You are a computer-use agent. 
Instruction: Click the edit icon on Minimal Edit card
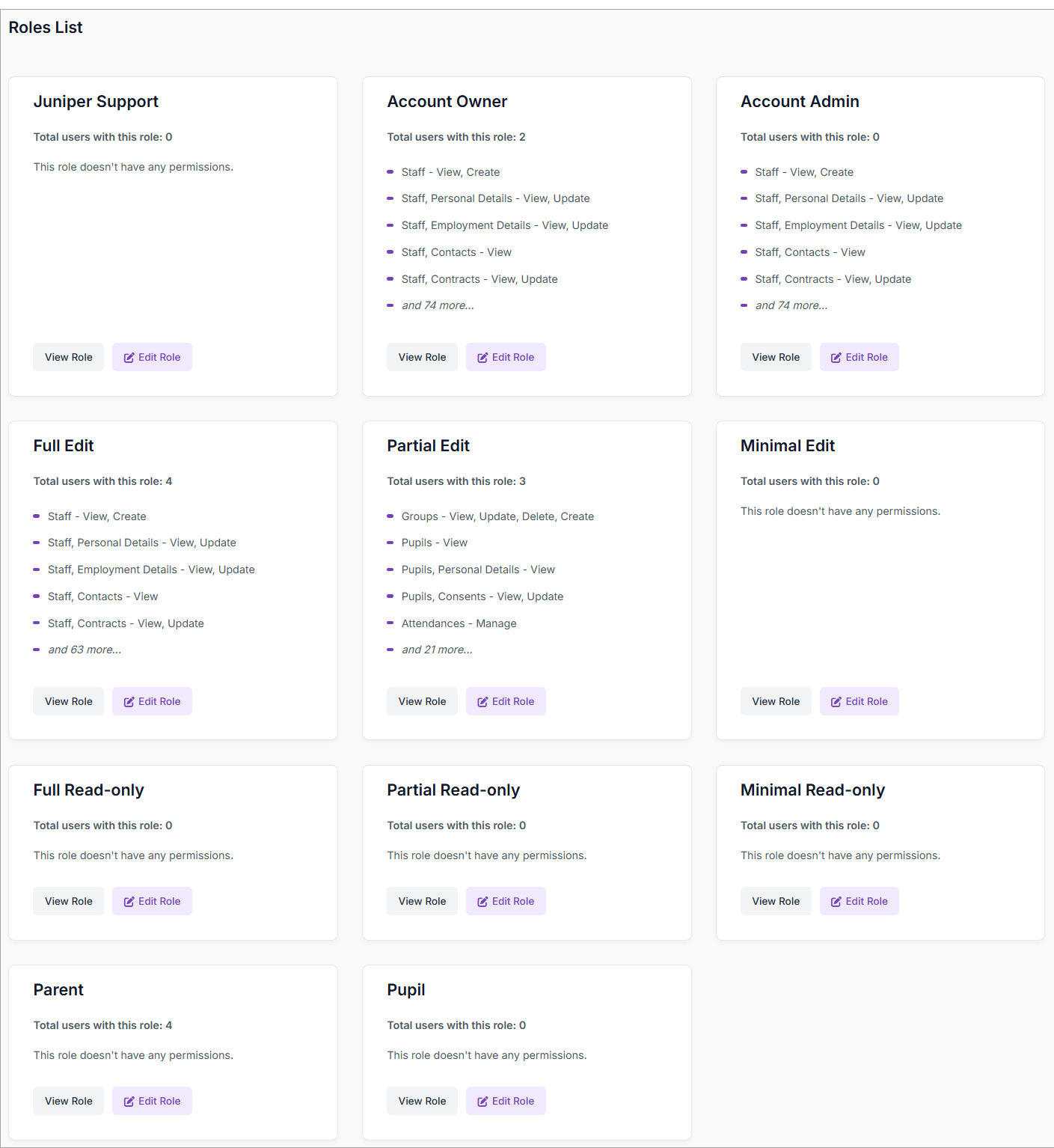pos(836,702)
